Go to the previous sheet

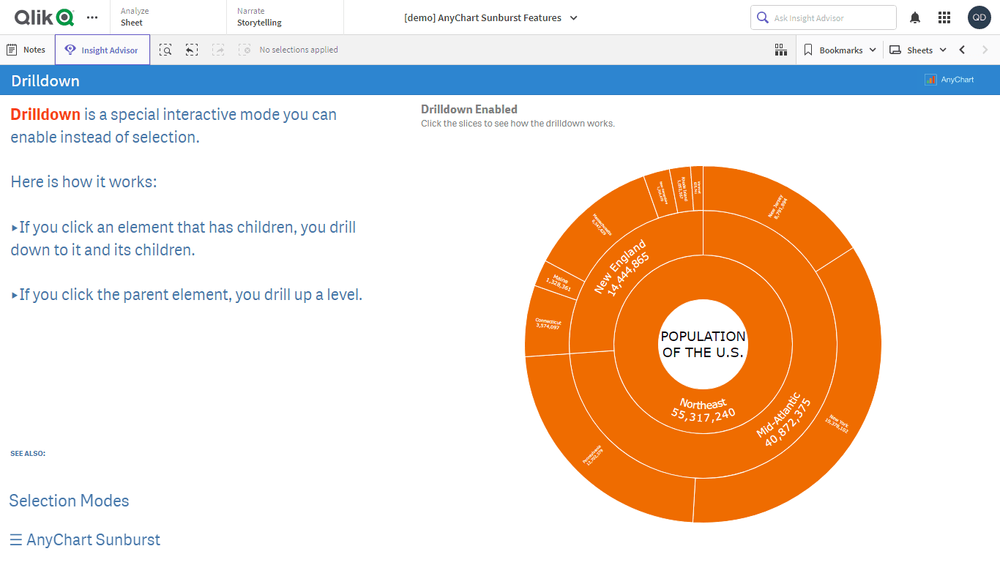pyautogui.click(x=962, y=50)
